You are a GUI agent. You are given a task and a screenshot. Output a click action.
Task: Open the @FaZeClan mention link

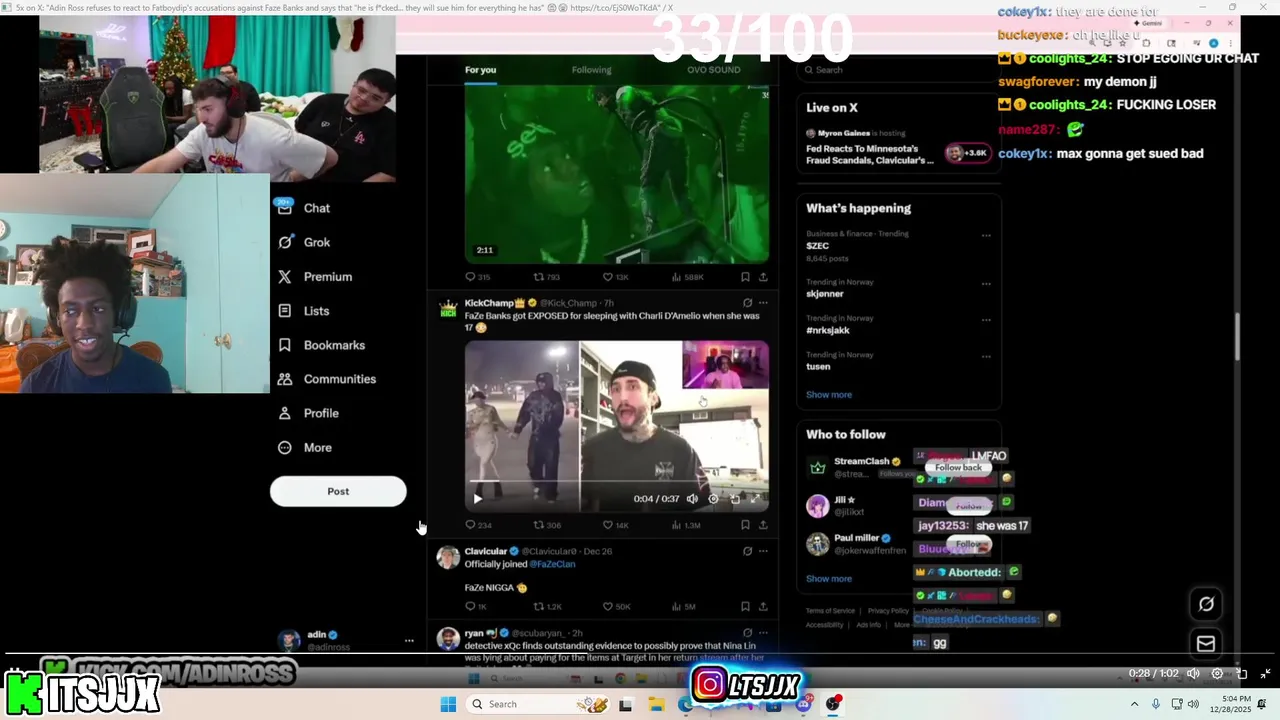(553, 564)
